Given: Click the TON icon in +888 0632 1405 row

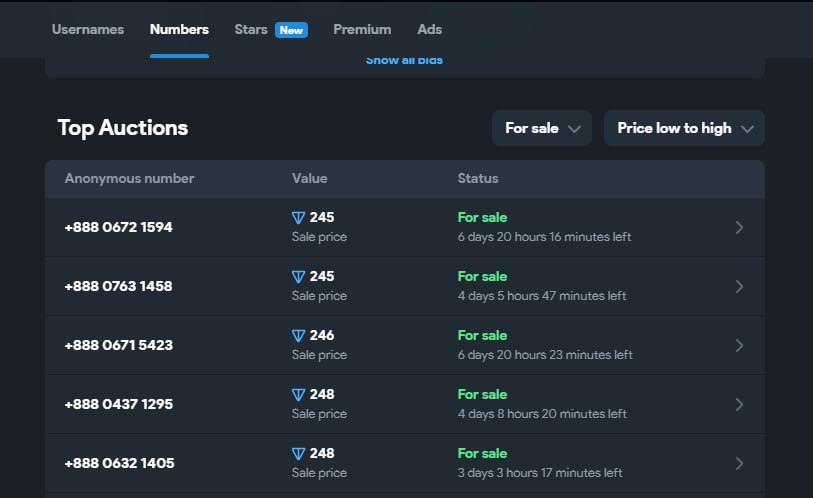Looking at the screenshot, I should [298, 454].
